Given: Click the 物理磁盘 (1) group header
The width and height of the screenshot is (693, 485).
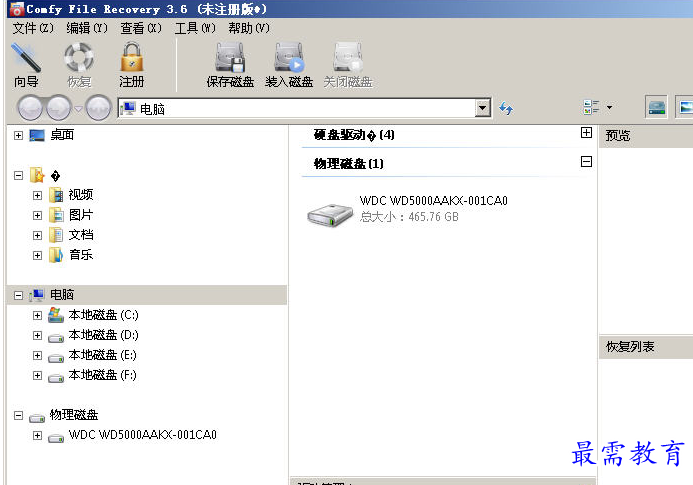Looking at the screenshot, I should click(349, 164).
